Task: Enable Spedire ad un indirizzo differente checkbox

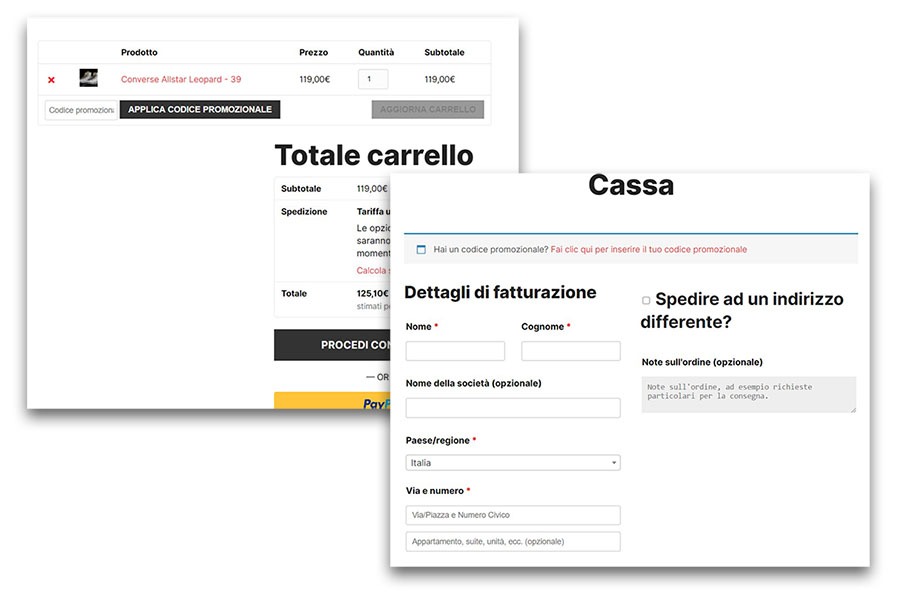Action: click(x=646, y=300)
